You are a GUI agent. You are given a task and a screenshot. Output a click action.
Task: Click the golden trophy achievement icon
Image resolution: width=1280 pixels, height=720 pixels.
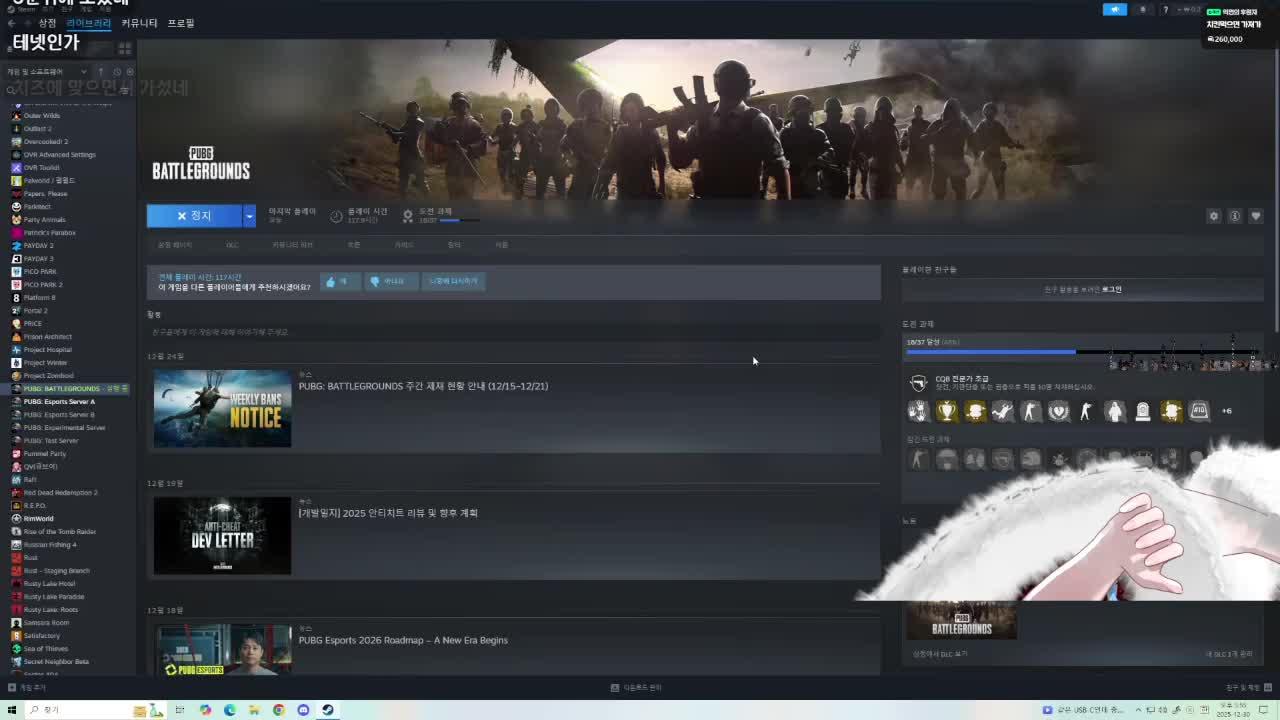click(946, 411)
